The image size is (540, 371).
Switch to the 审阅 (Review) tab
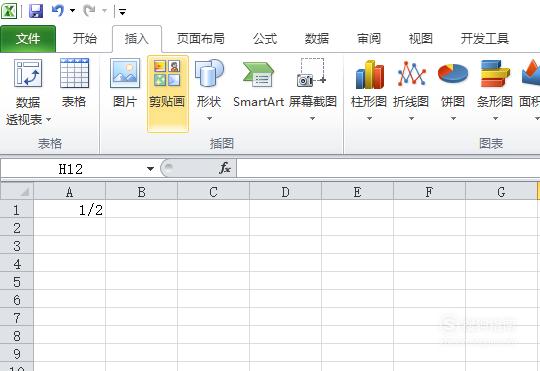pyautogui.click(x=369, y=39)
